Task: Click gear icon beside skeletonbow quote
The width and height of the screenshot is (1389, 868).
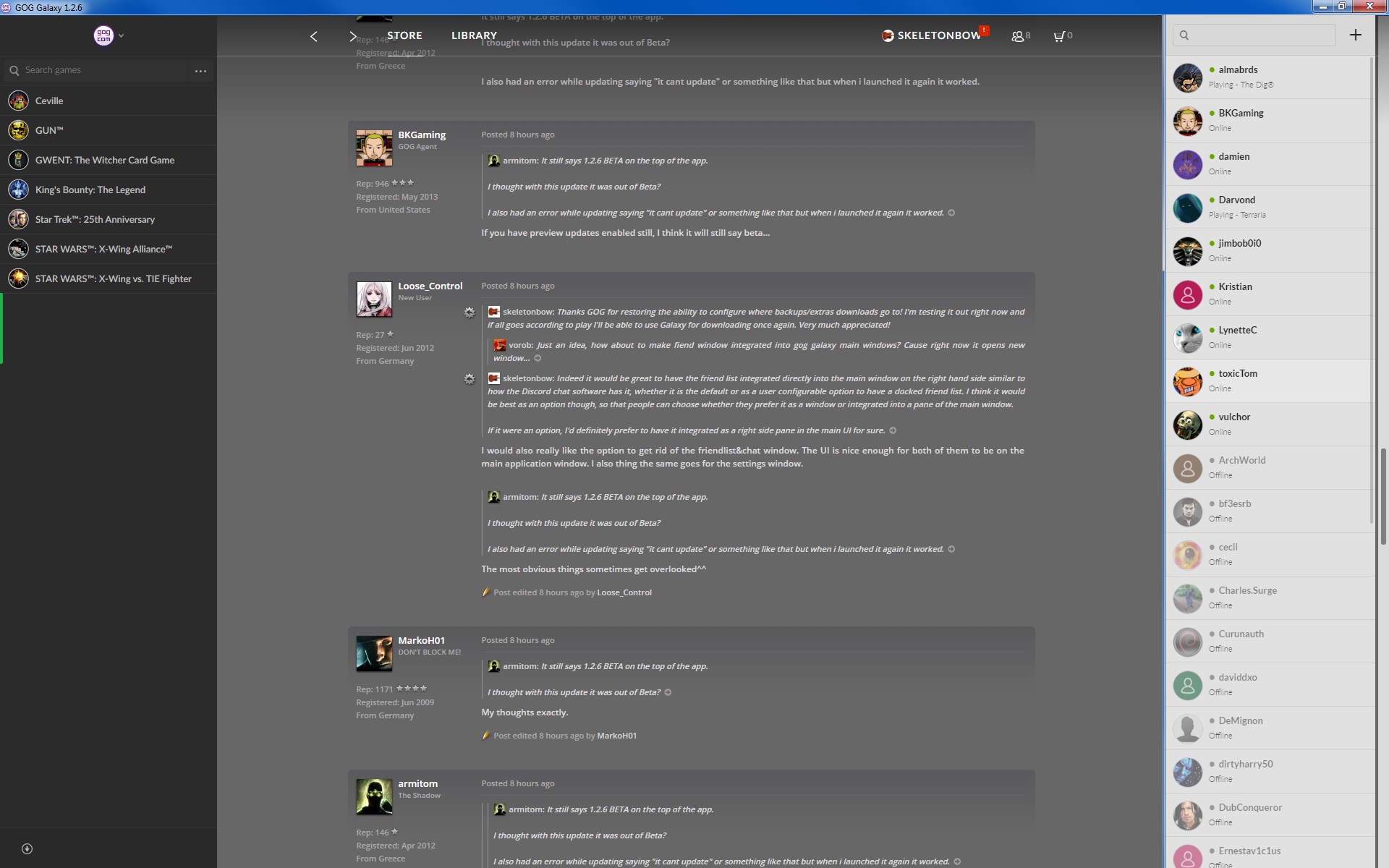Action: click(470, 312)
